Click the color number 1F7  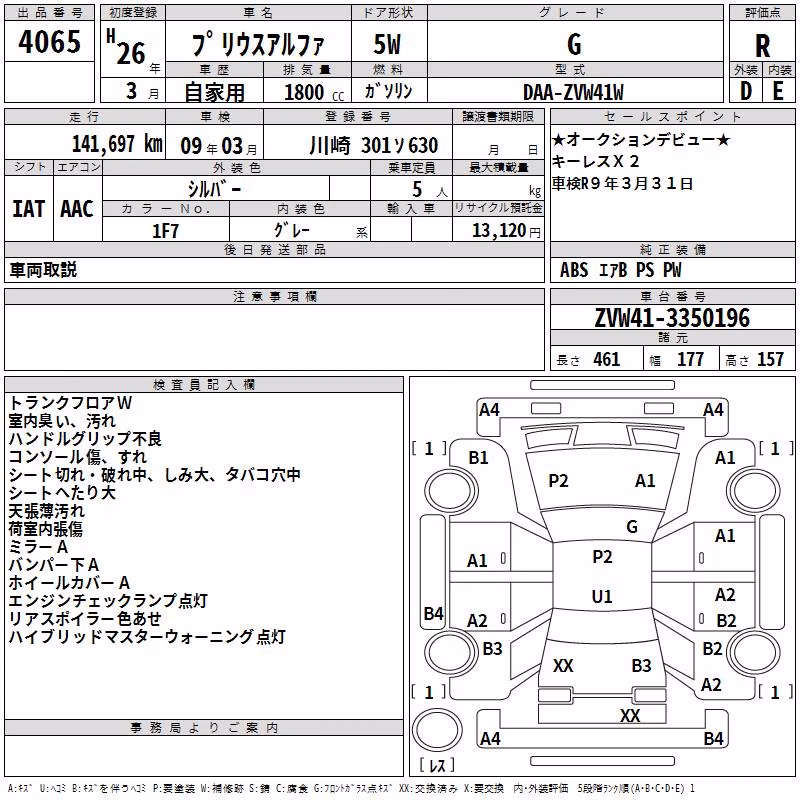pos(165,231)
